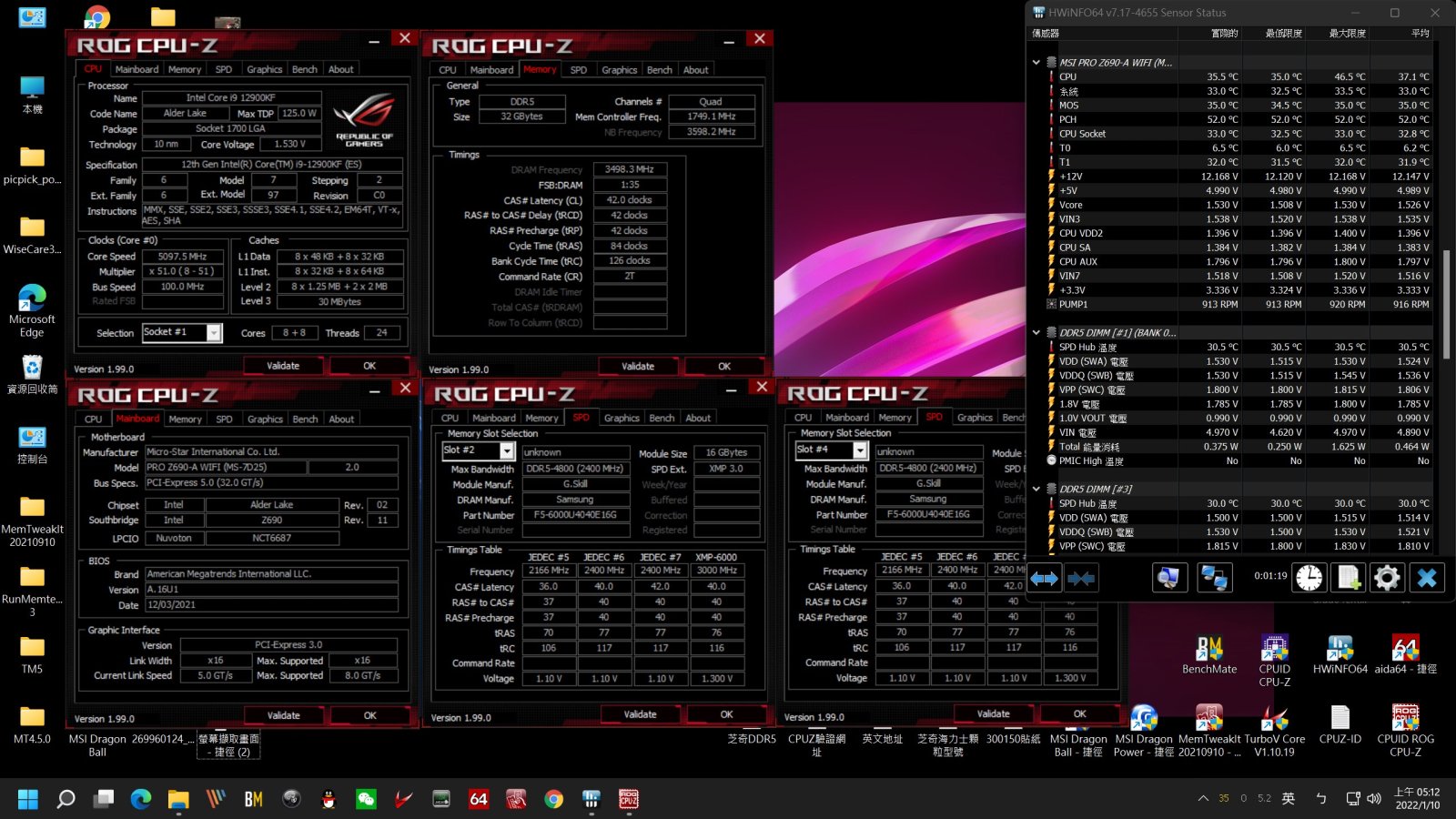
Task: Open RunMemte... folder on desktop
Action: coord(32,591)
